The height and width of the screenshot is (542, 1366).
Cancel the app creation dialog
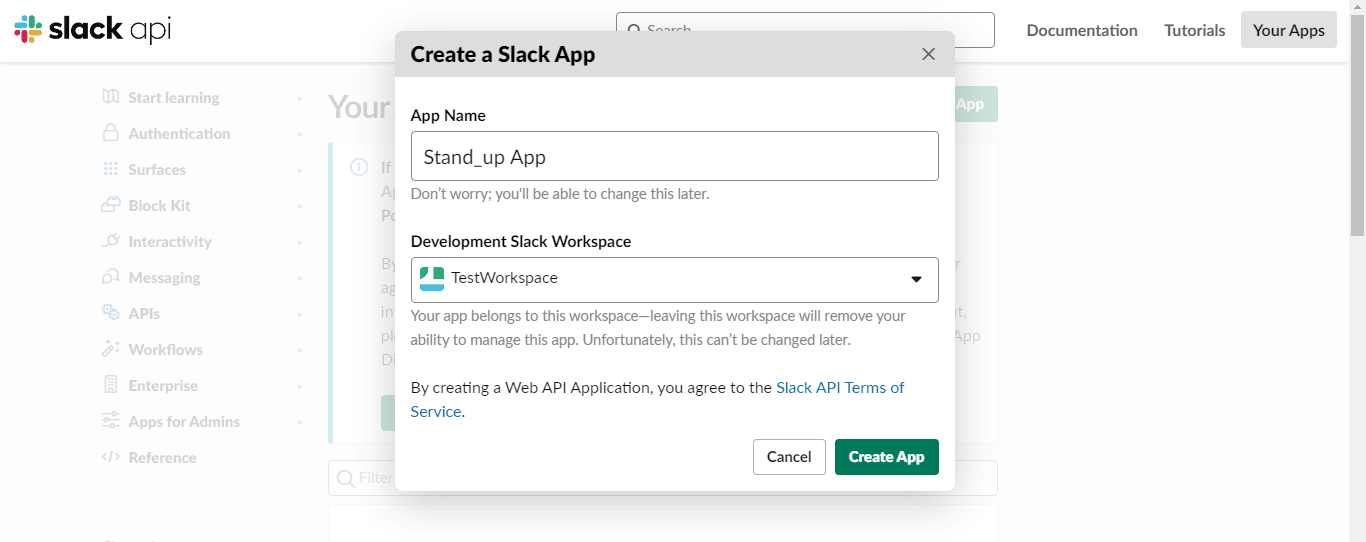tap(788, 457)
